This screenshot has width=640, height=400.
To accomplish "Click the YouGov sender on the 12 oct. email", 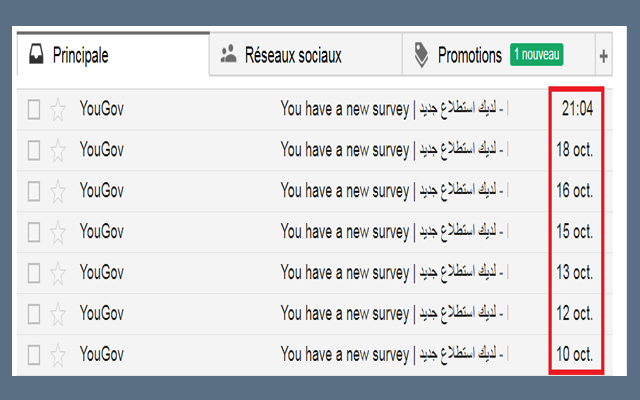I will [x=102, y=313].
